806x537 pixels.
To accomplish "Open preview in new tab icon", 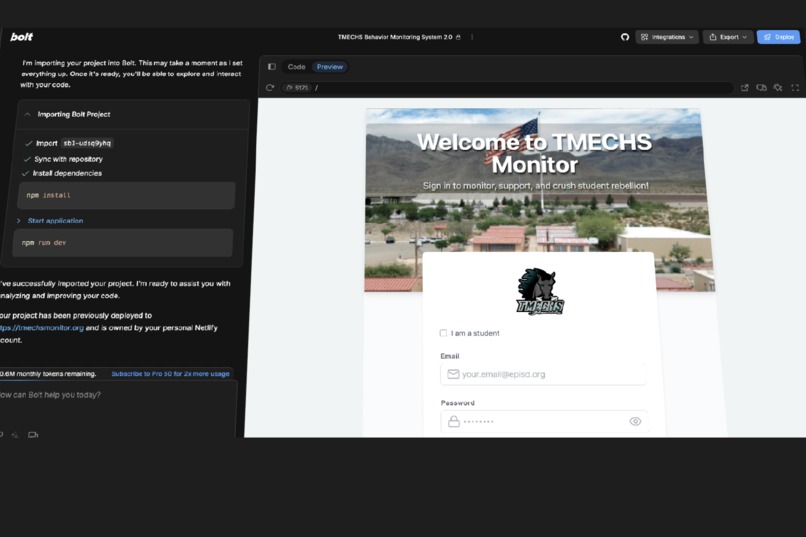I will click(x=744, y=88).
